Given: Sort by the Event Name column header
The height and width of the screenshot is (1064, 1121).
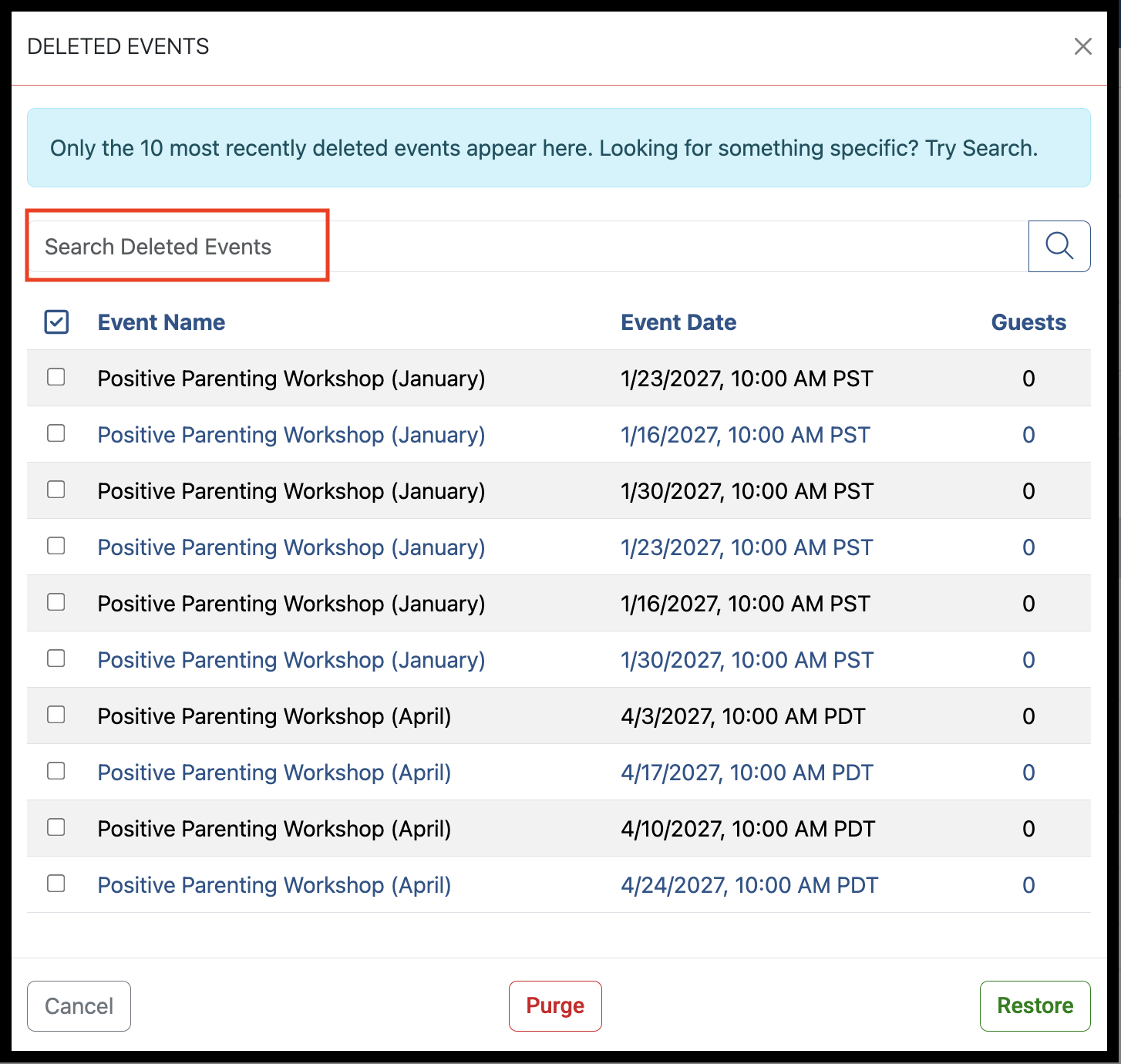Looking at the screenshot, I should click(161, 322).
